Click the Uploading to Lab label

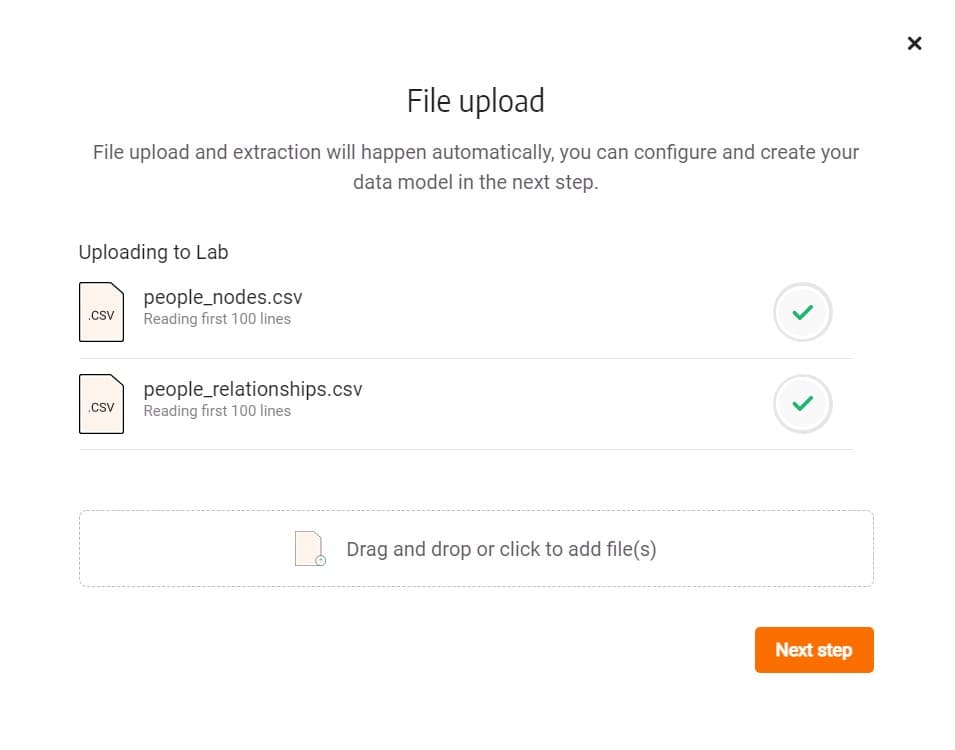point(153,252)
